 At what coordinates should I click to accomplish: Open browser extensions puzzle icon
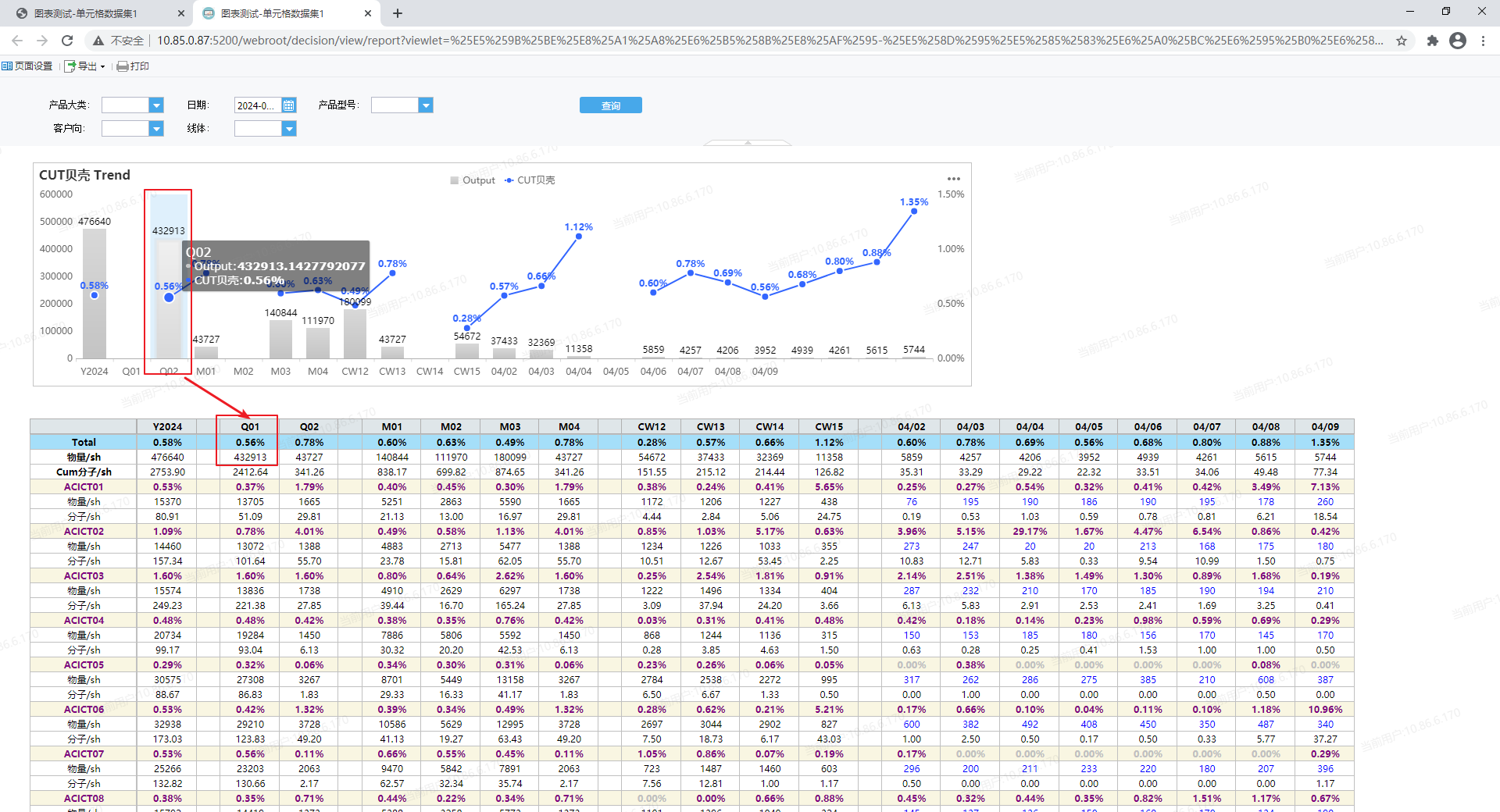tap(1432, 41)
